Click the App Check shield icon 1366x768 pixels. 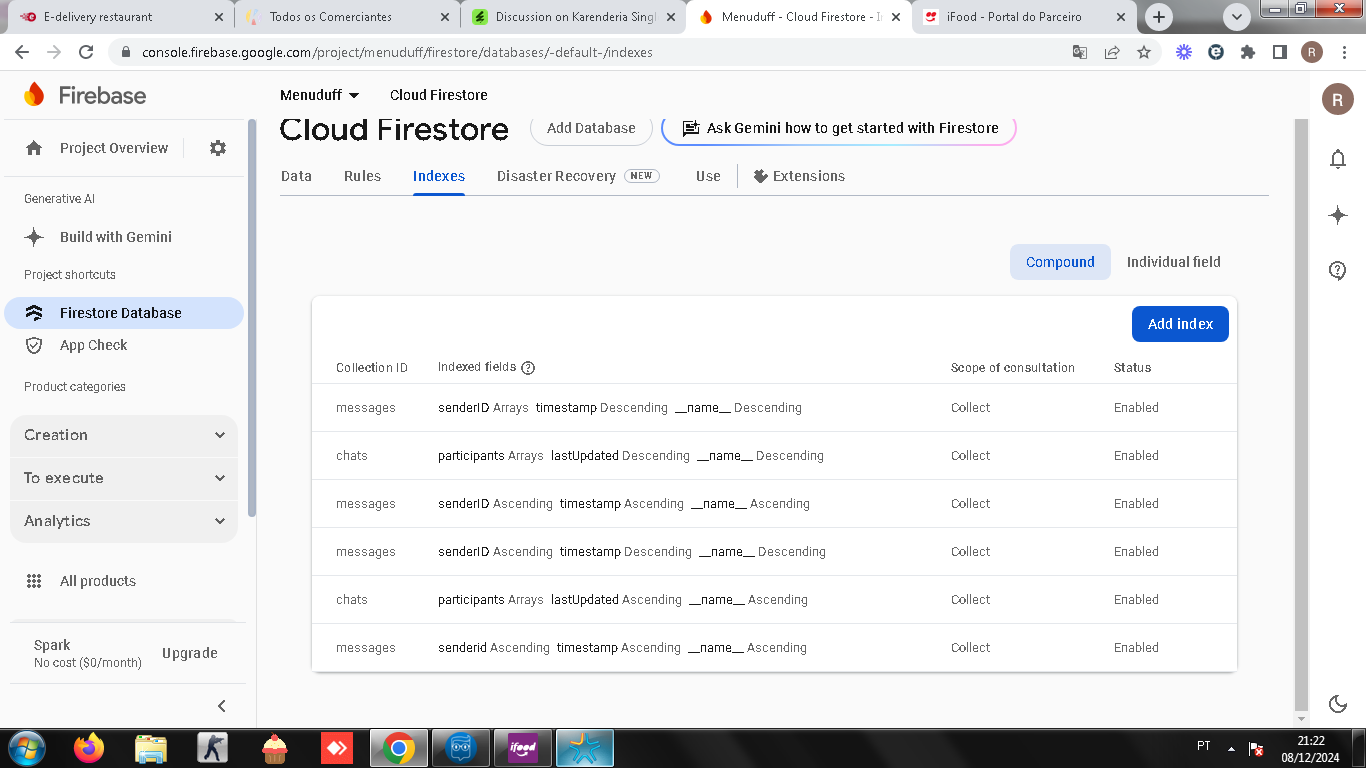click(34, 345)
